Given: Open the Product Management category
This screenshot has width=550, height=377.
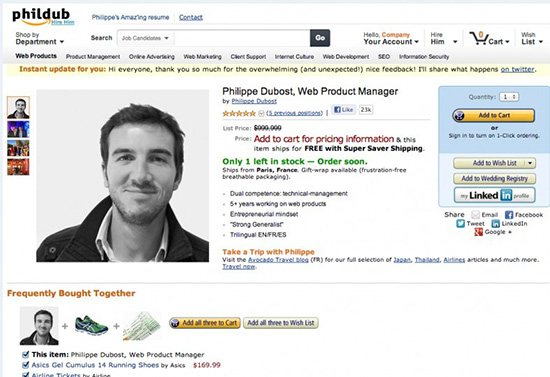Looking at the screenshot, I should point(93,56).
